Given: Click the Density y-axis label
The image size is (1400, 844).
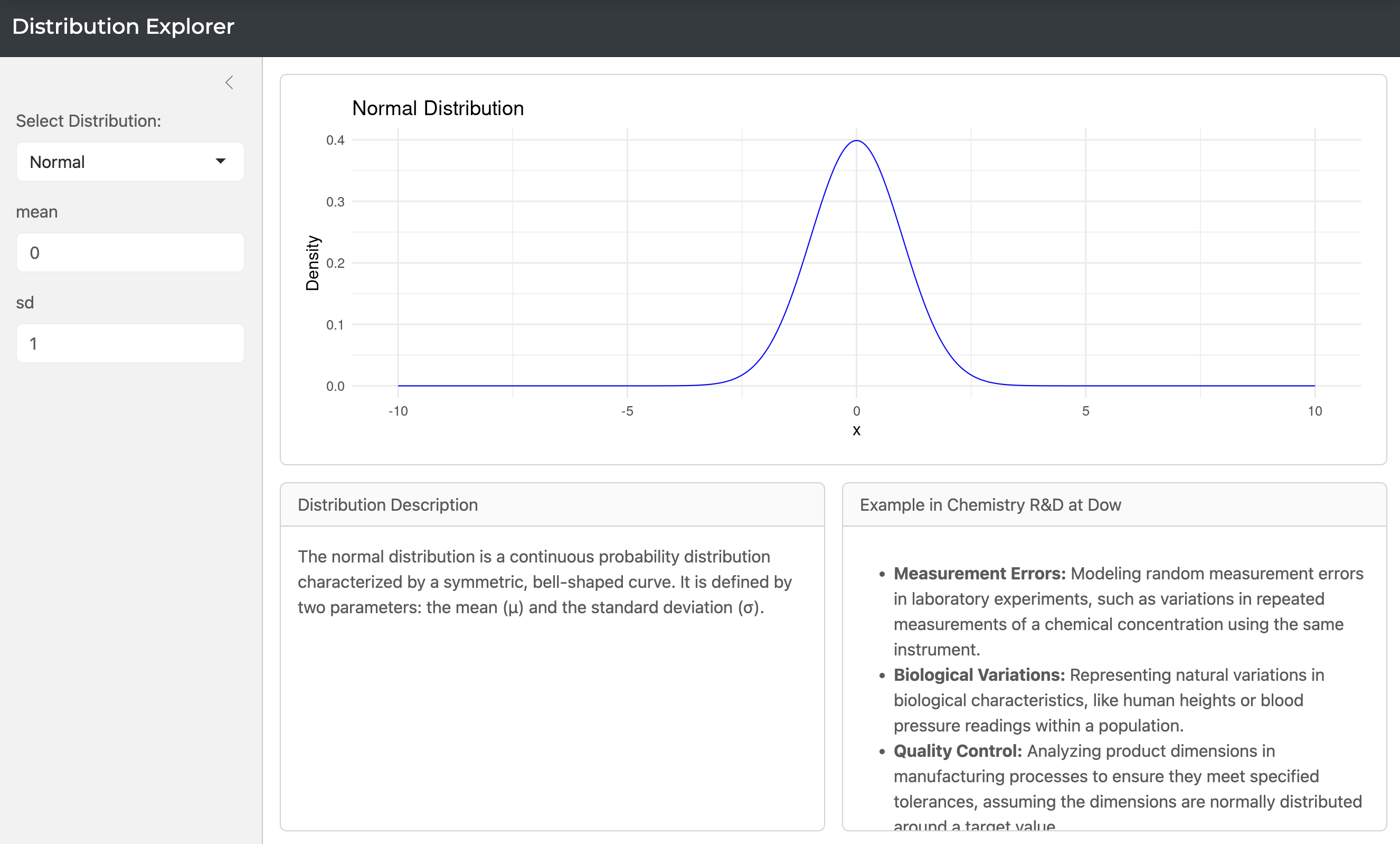Looking at the screenshot, I should pyautogui.click(x=313, y=262).
